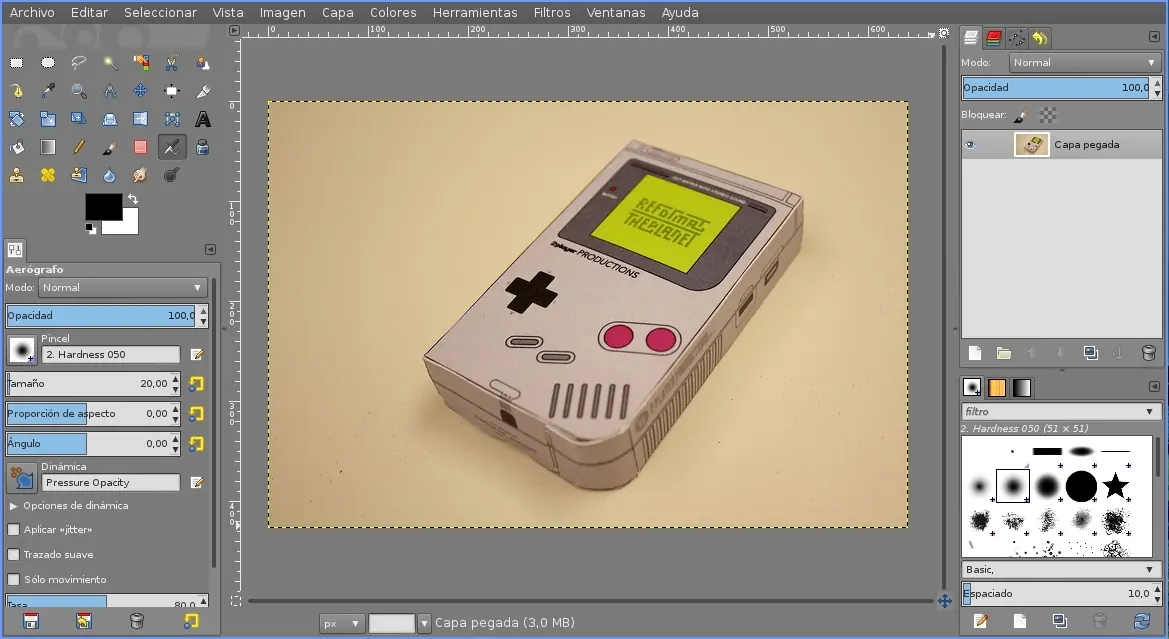Viewport: 1169px width, 639px height.
Task: Enable the Sólo movimiento checkbox
Action: [13, 579]
